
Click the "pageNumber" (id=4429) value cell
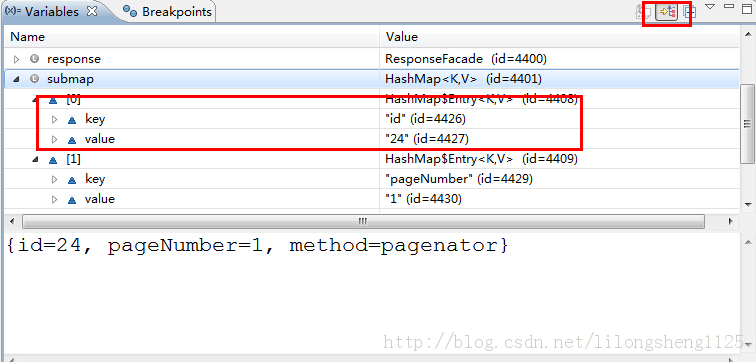coord(459,179)
